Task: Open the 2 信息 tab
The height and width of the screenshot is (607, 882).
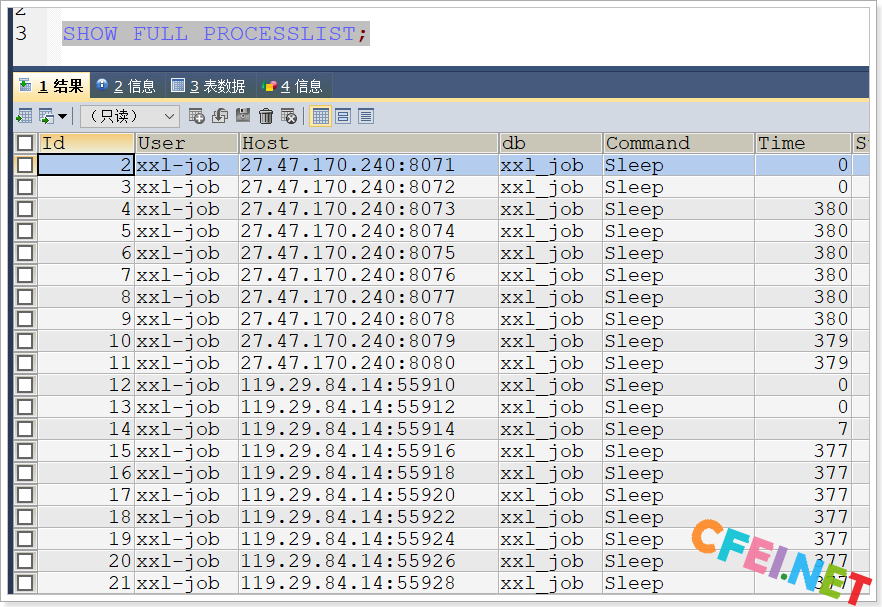Action: 127,86
